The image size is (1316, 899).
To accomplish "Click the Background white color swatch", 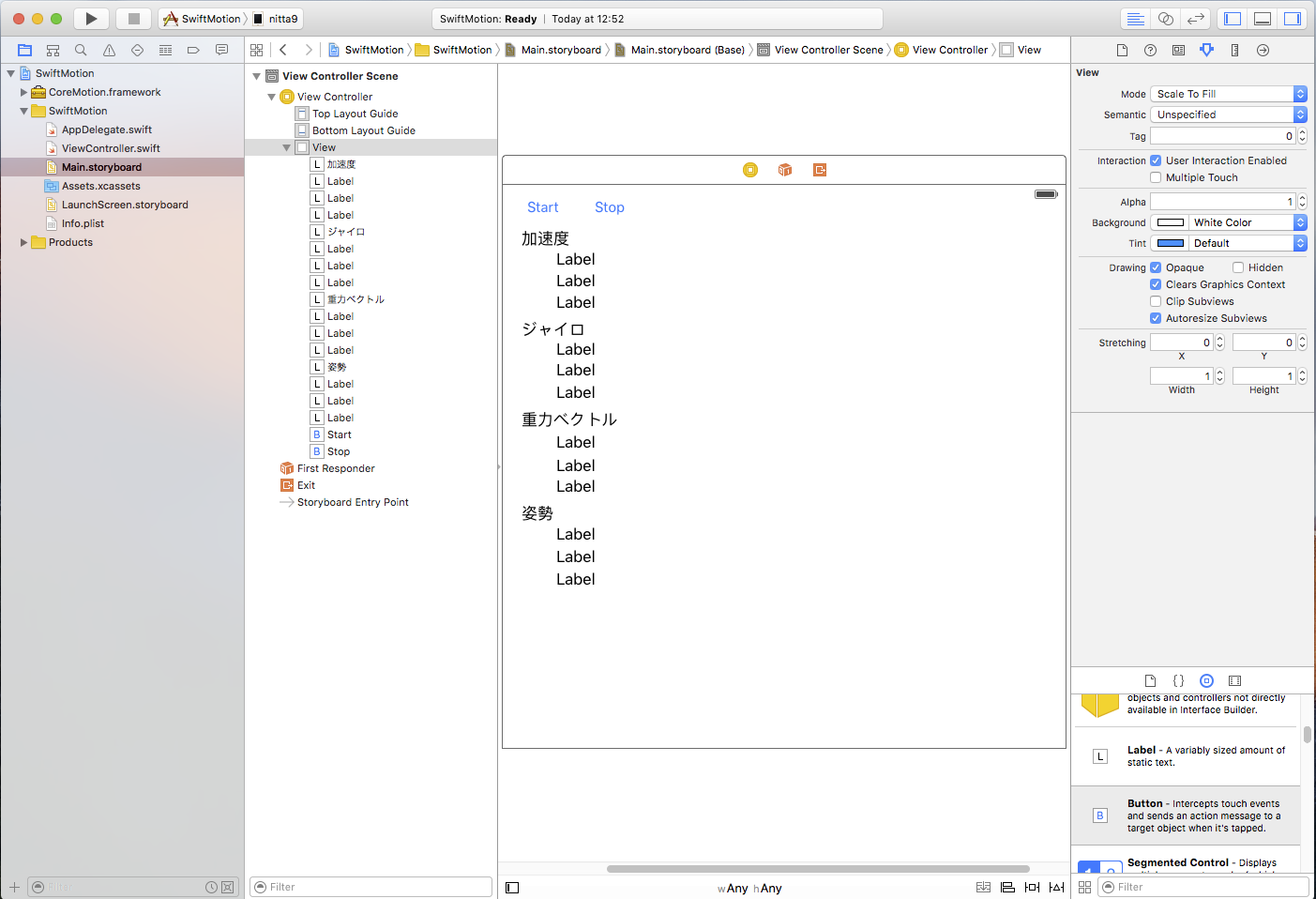I will (x=1170, y=222).
